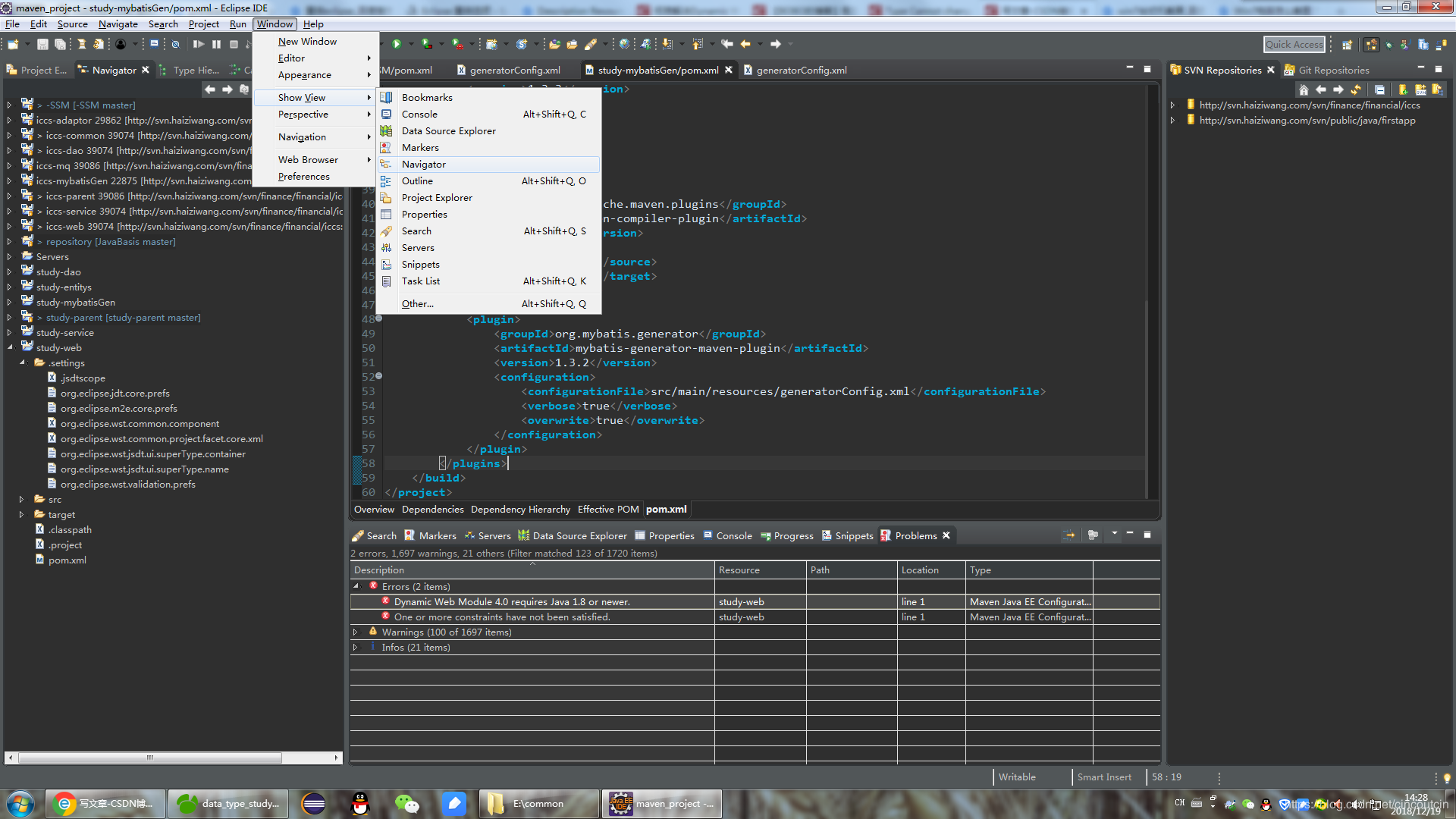The image size is (1456, 819).
Task: Click the Navigator horizontal scrollbar
Action: pyautogui.click(x=150, y=758)
